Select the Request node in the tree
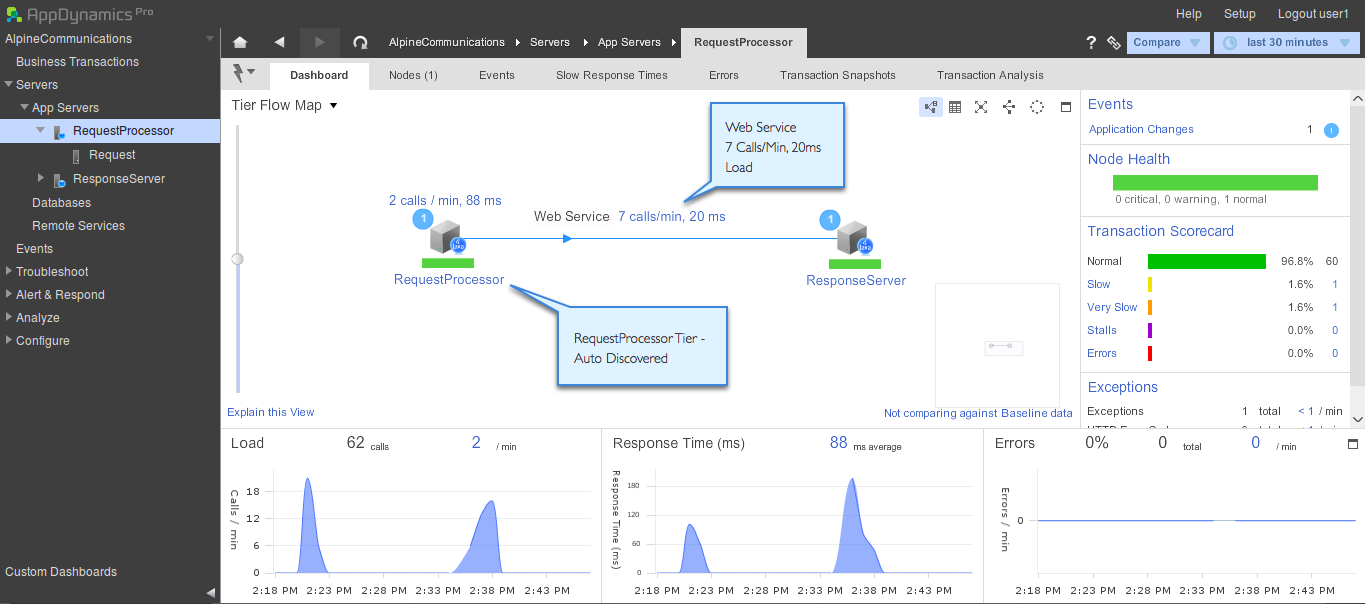 point(112,155)
